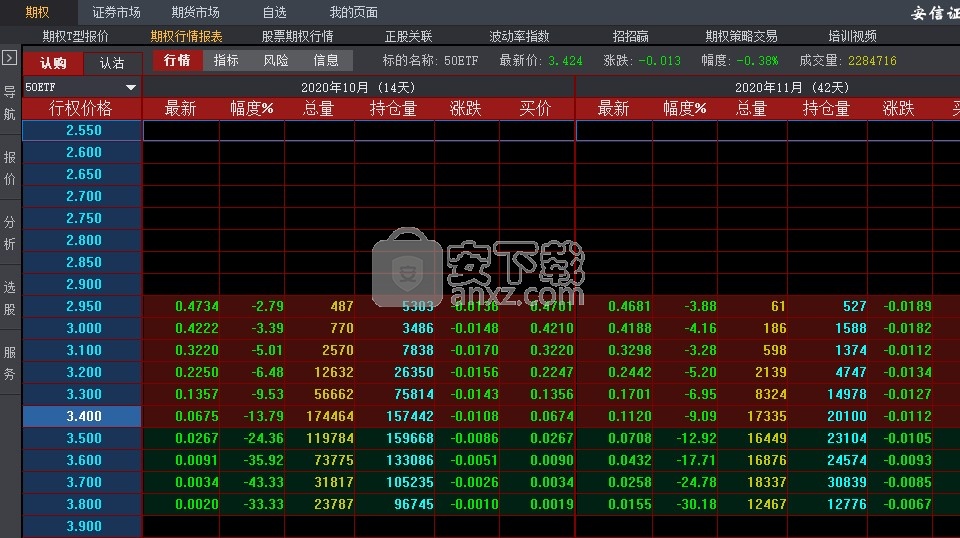Open the 导航 sidebar panel
The width and height of the screenshot is (960, 538).
tap(9, 102)
